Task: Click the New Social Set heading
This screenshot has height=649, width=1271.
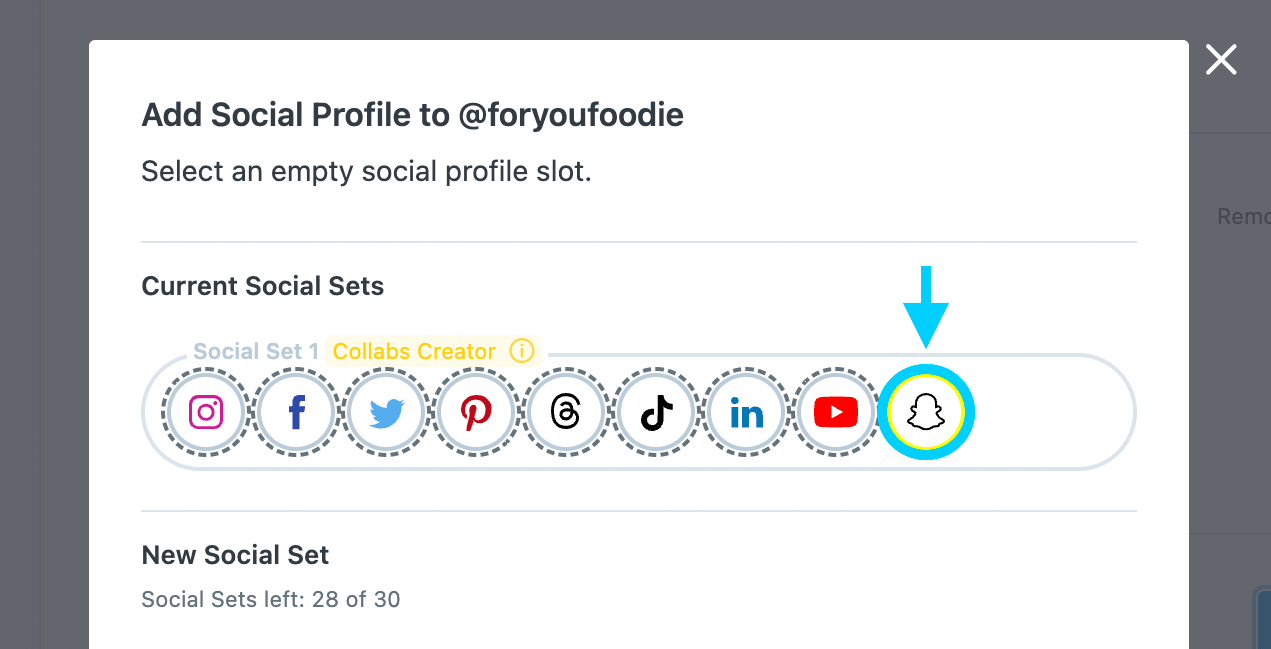Action: point(235,555)
